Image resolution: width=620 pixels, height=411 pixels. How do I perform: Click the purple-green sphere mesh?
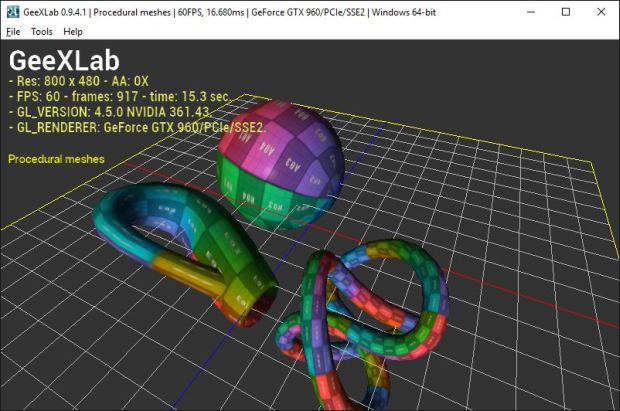coord(280,165)
